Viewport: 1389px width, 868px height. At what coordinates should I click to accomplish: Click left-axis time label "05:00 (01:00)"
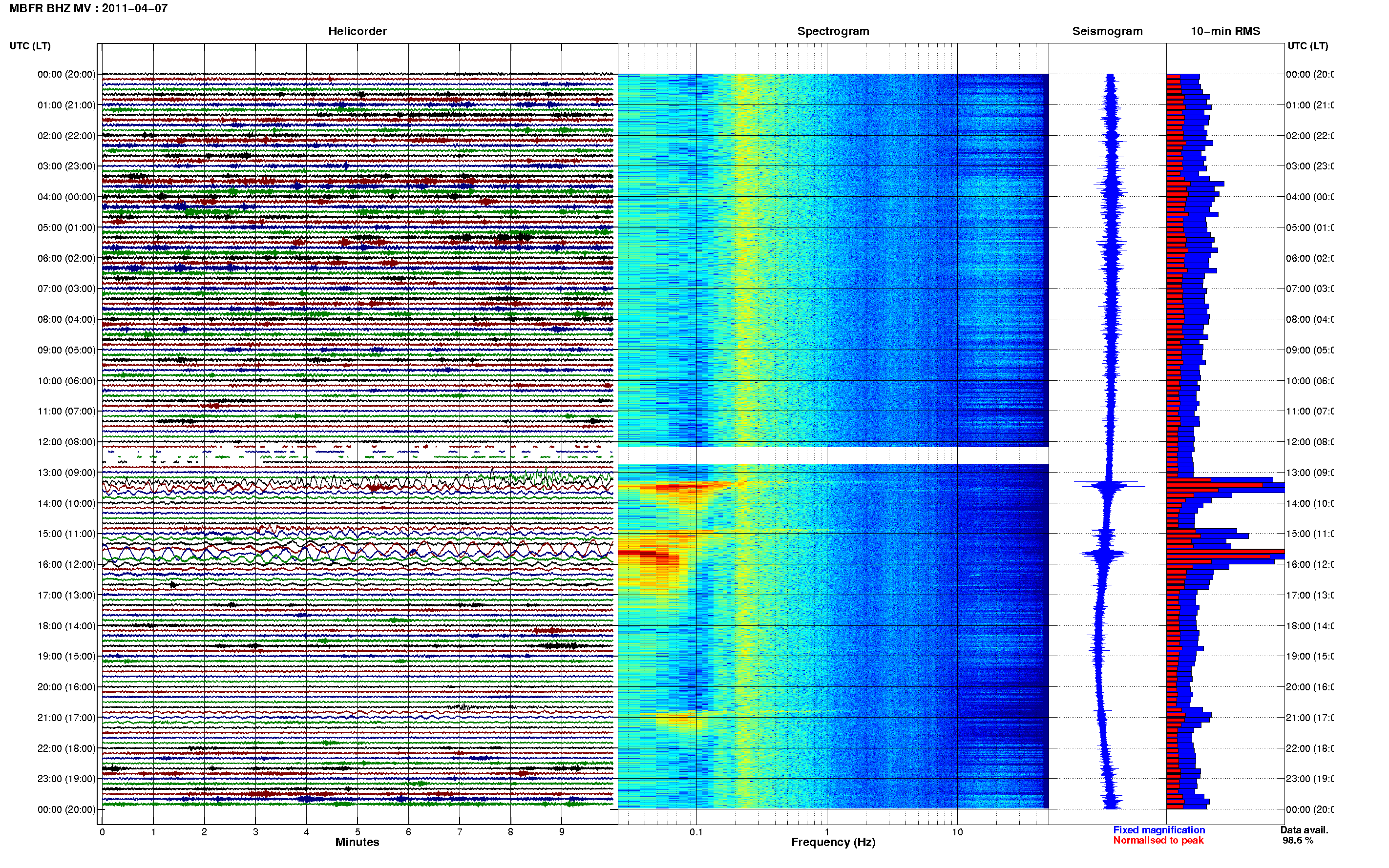pyautogui.click(x=66, y=228)
